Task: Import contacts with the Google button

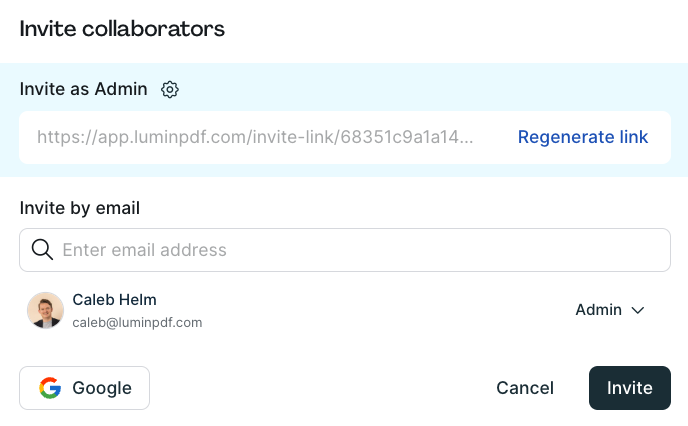Action: click(84, 388)
